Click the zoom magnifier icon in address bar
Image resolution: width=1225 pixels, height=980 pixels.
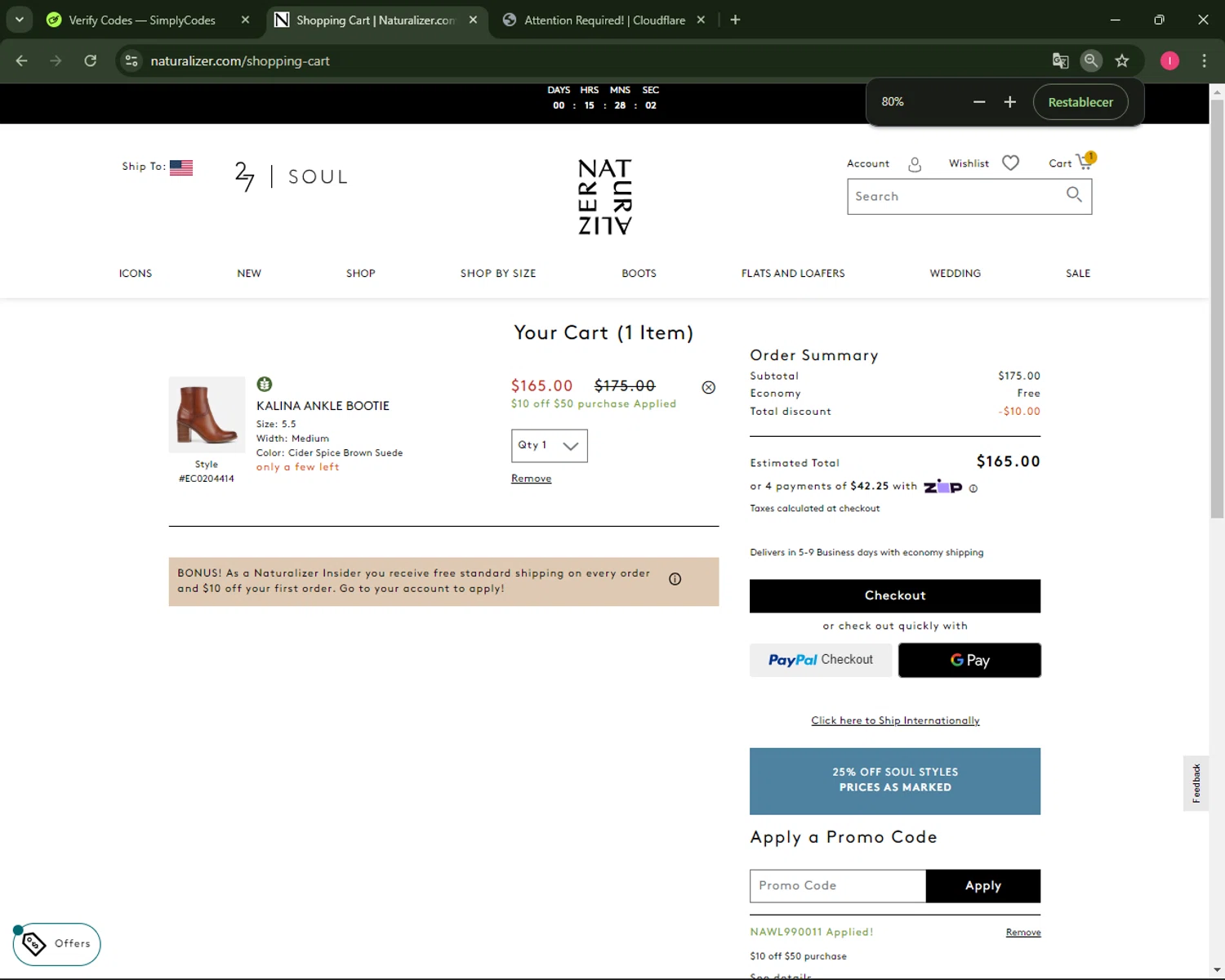coord(1091,60)
